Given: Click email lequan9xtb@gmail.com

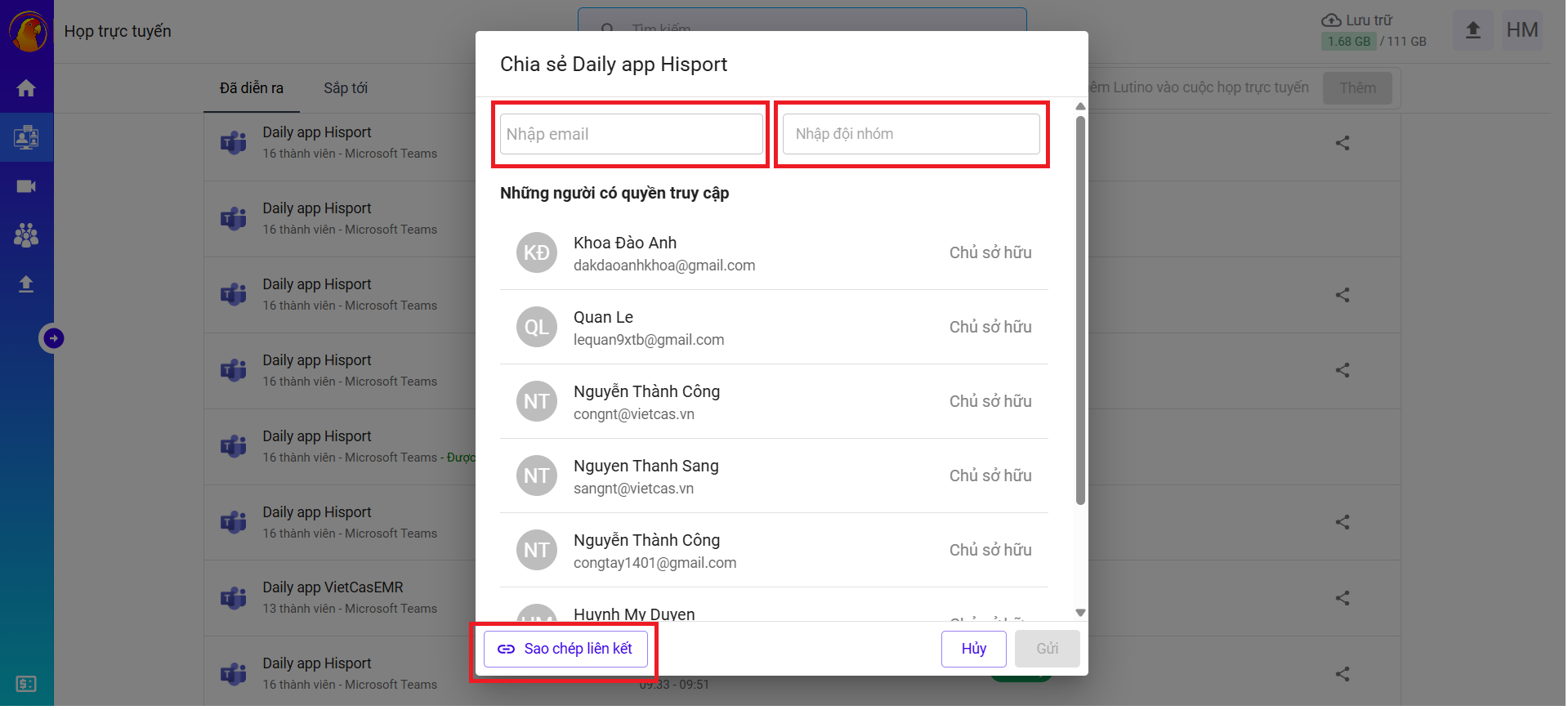Looking at the screenshot, I should pyautogui.click(x=649, y=340).
